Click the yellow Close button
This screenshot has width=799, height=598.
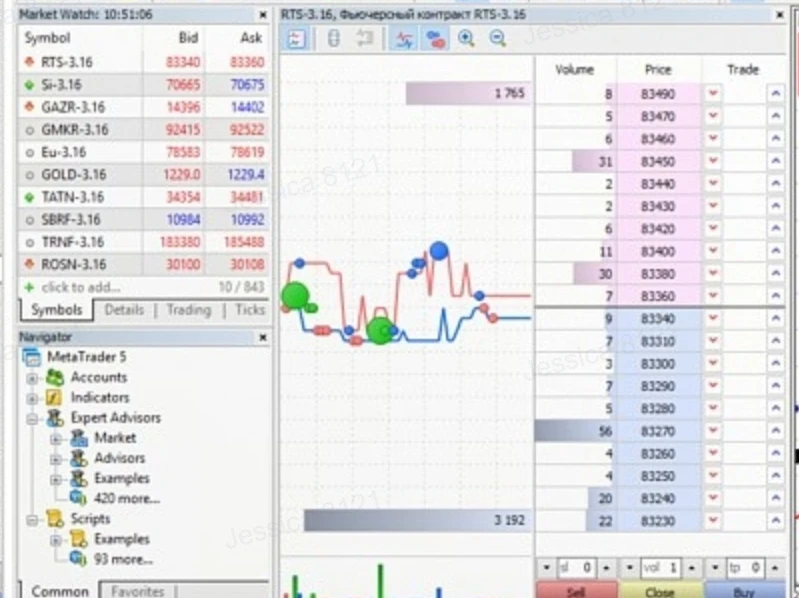(660, 590)
